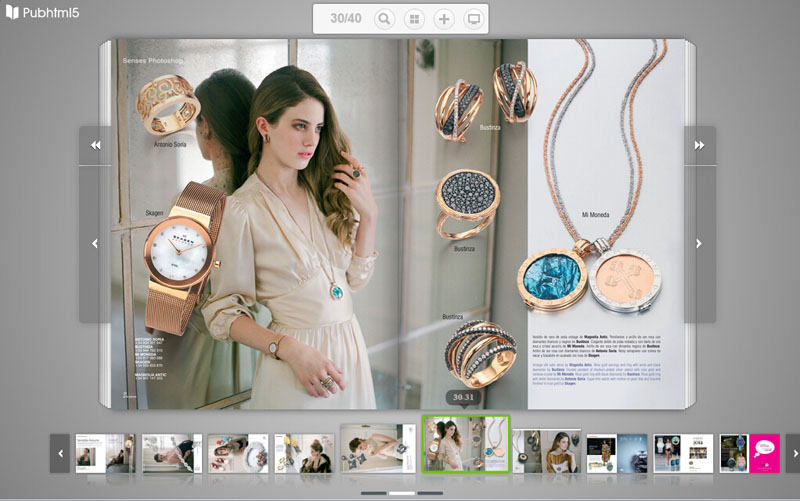Image resolution: width=800 pixels, height=501 pixels.
Task: Open the first thumbnail in the strip
Action: (x=105, y=453)
